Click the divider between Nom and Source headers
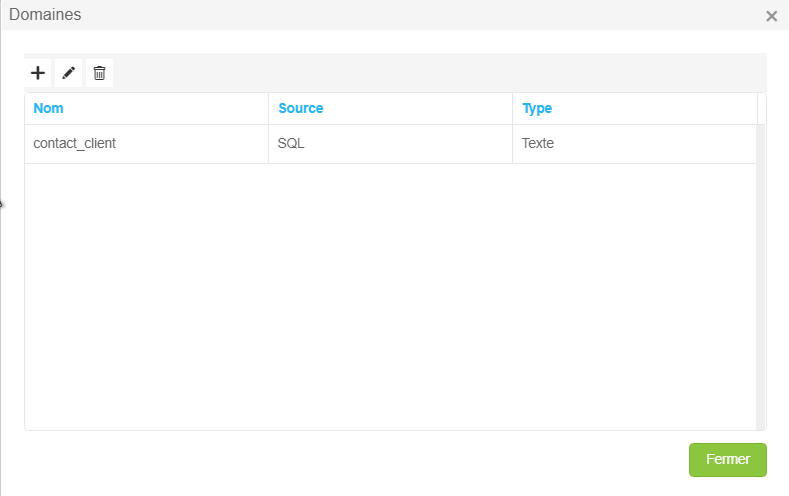This screenshot has width=789, height=496. (268, 108)
